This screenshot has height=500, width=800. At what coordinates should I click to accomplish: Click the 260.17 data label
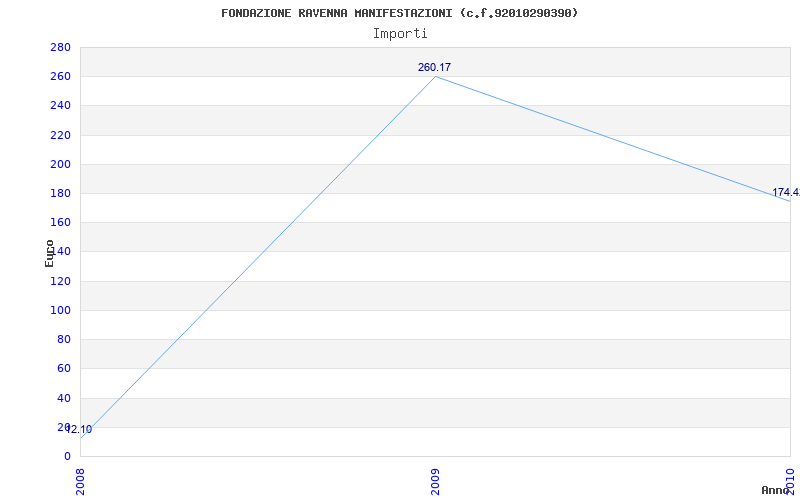(x=434, y=67)
